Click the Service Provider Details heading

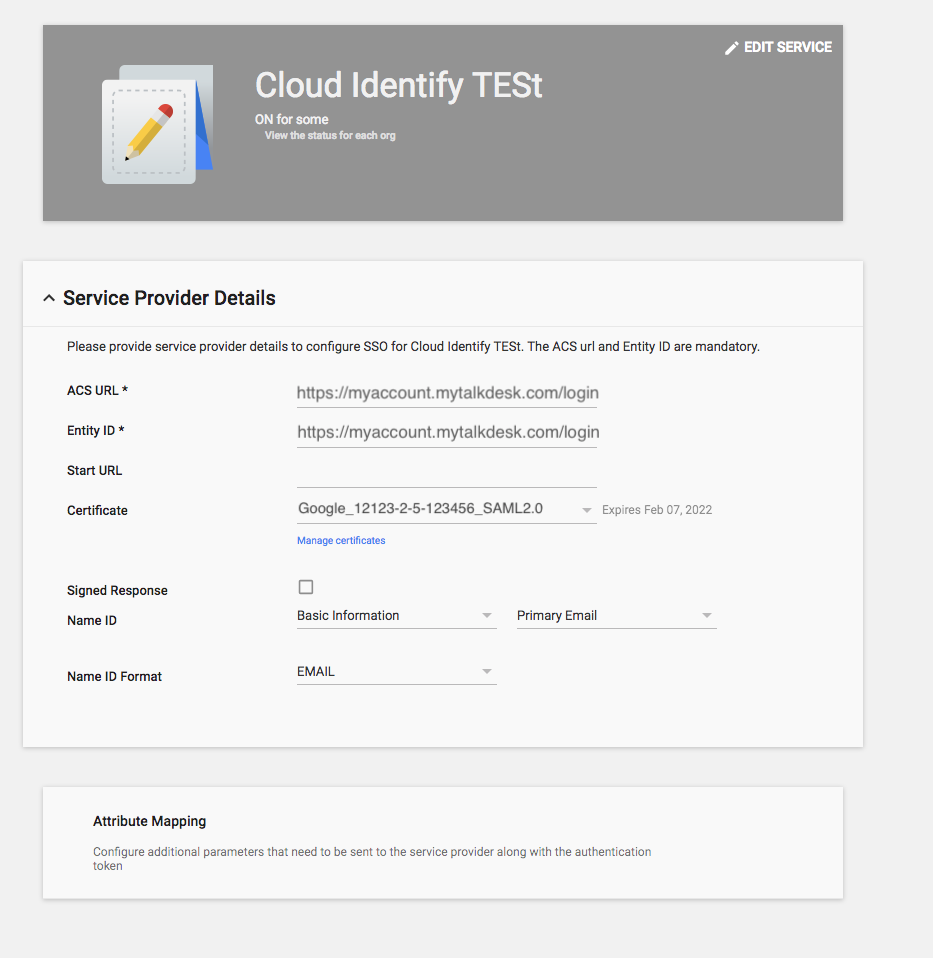(x=169, y=298)
